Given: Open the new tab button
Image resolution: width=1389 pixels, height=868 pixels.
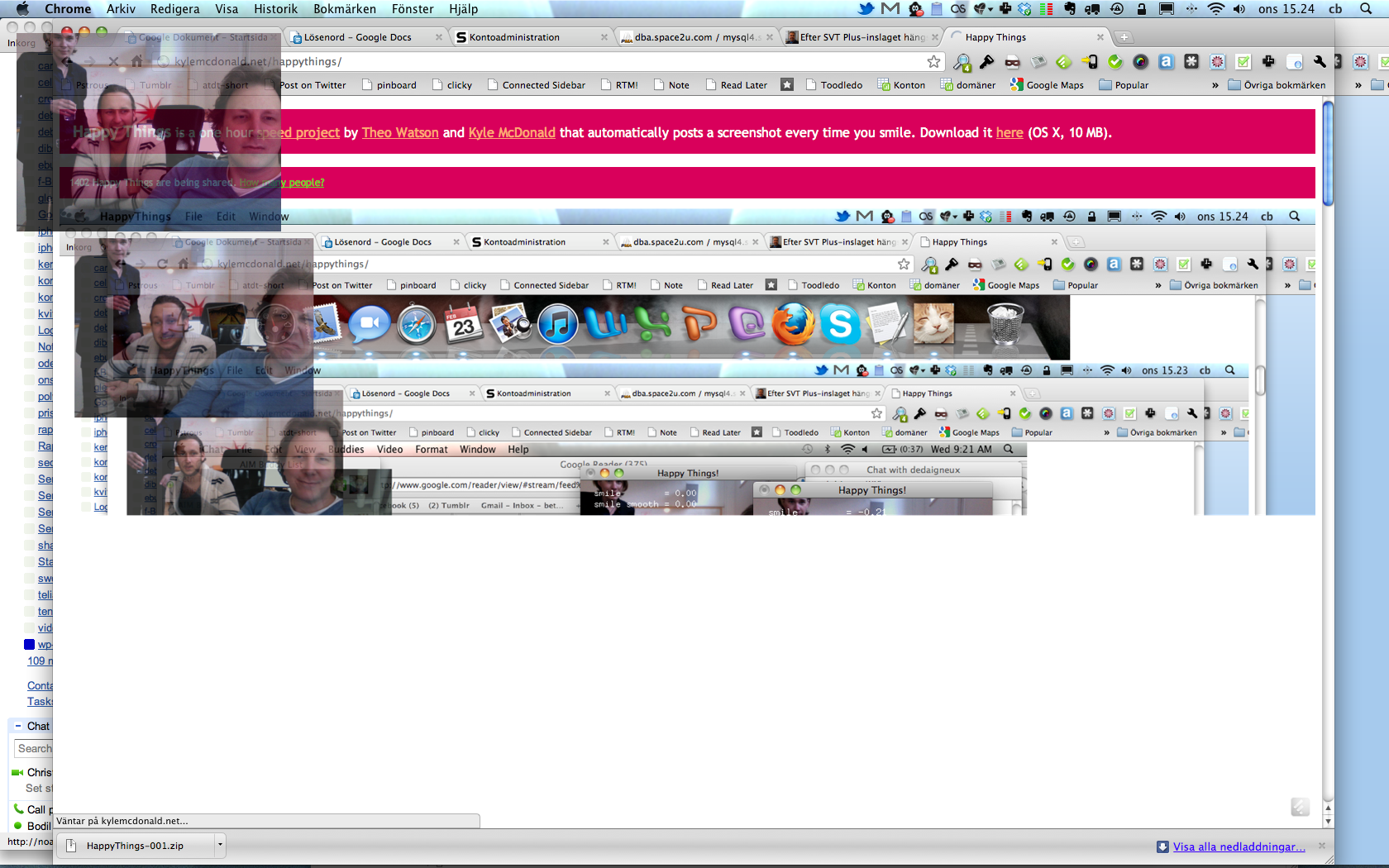Looking at the screenshot, I should point(1124,37).
